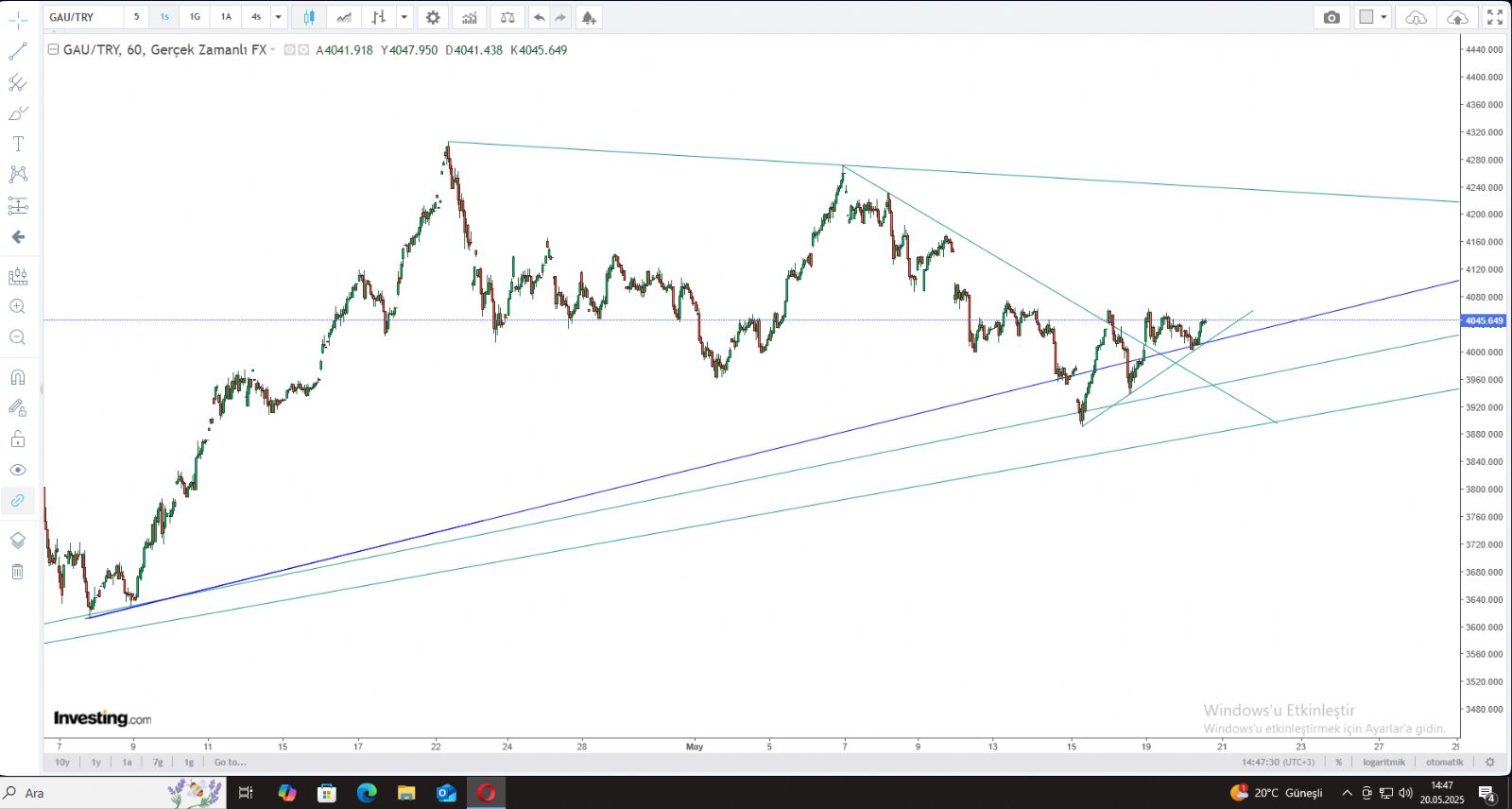This screenshot has height=809, width=1512.
Task: Click the GAU/TRY symbol search field
Action: pos(83,17)
